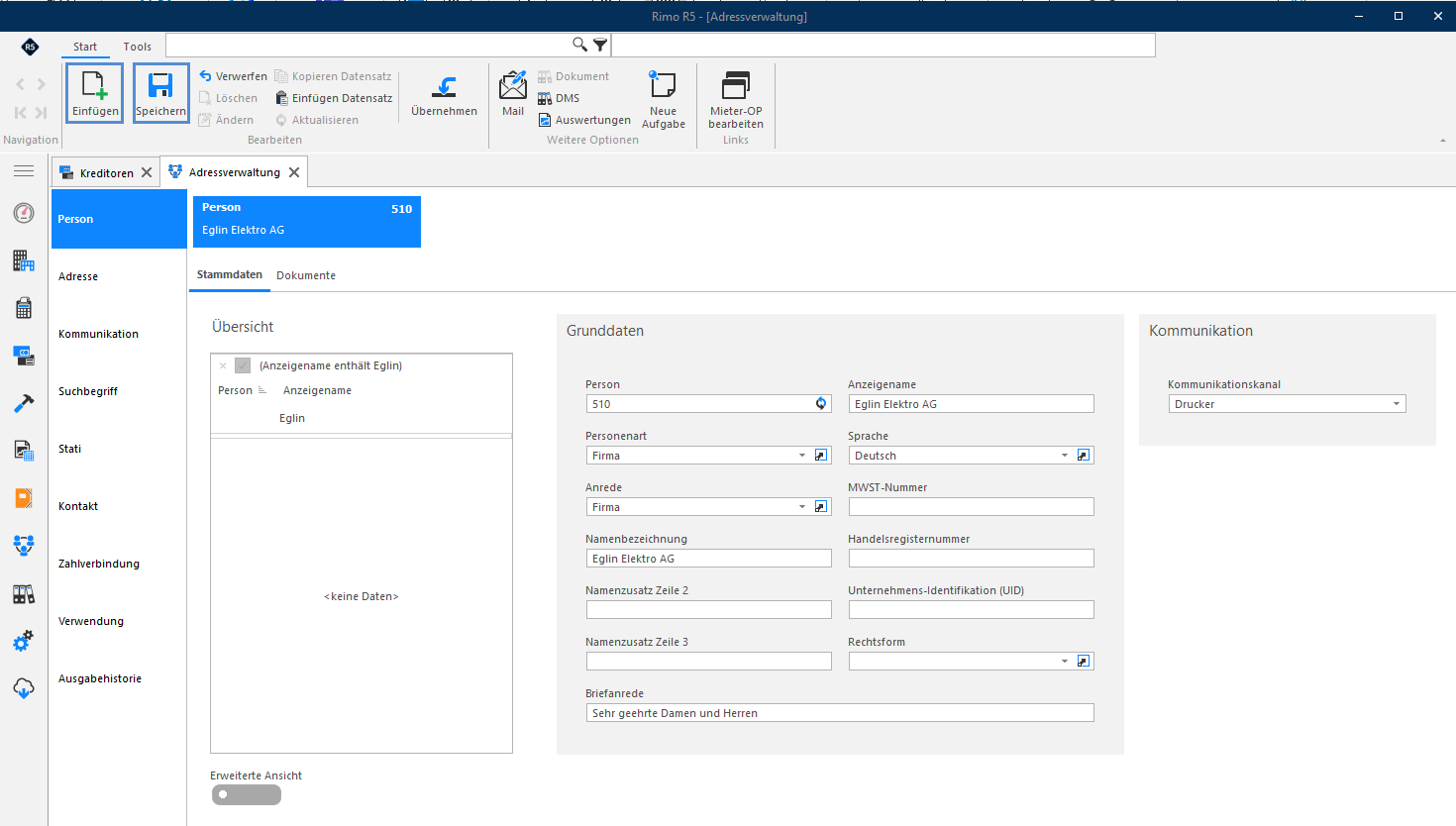Switch to the Kreditoren tab
This screenshot has height=826, width=1456.
click(106, 172)
